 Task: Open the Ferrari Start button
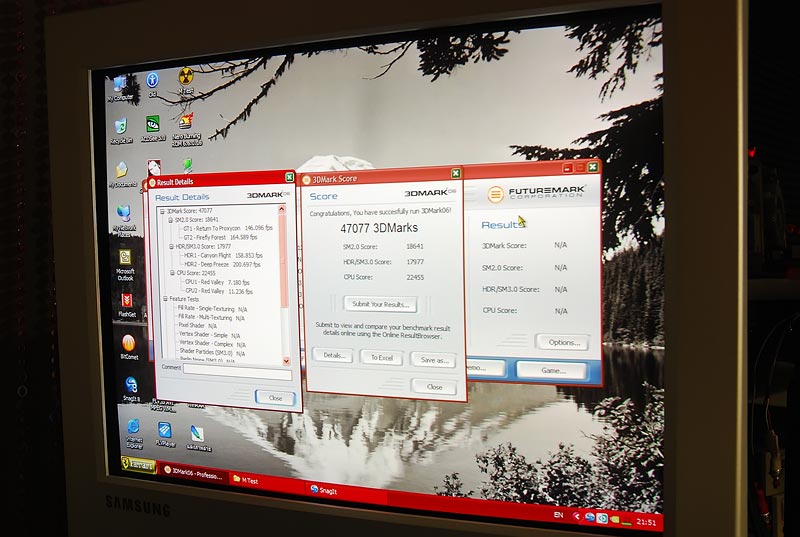click(x=138, y=464)
